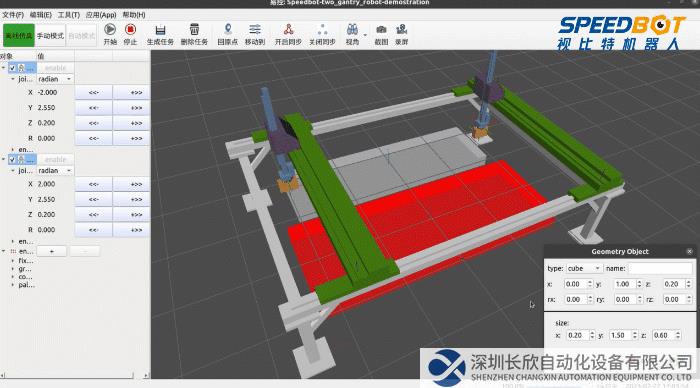The height and width of the screenshot is (388, 700).
Task: Collapse the second robot's joi... node
Action: coord(13,171)
